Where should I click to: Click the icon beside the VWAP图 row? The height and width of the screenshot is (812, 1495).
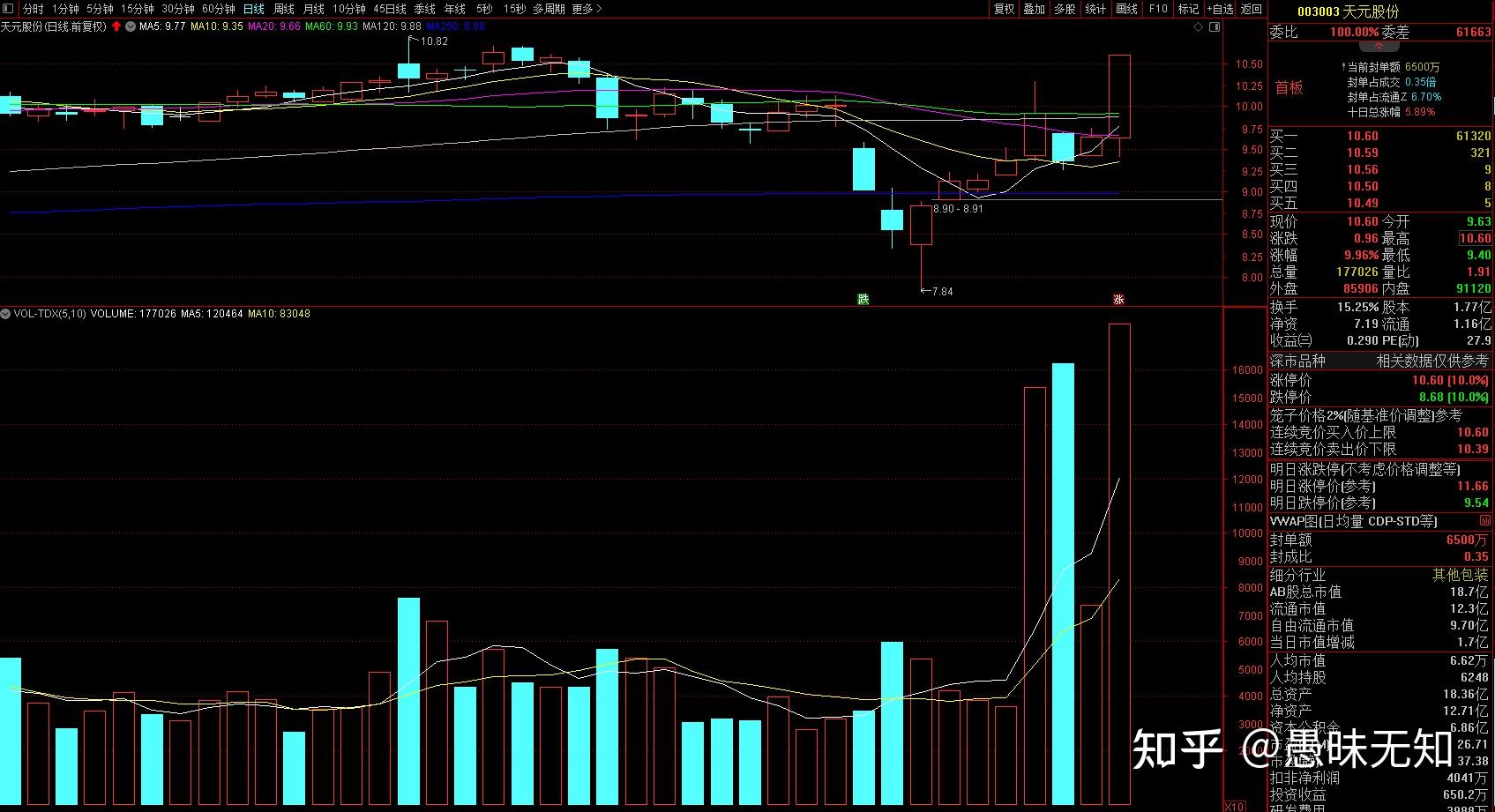(x=1486, y=521)
